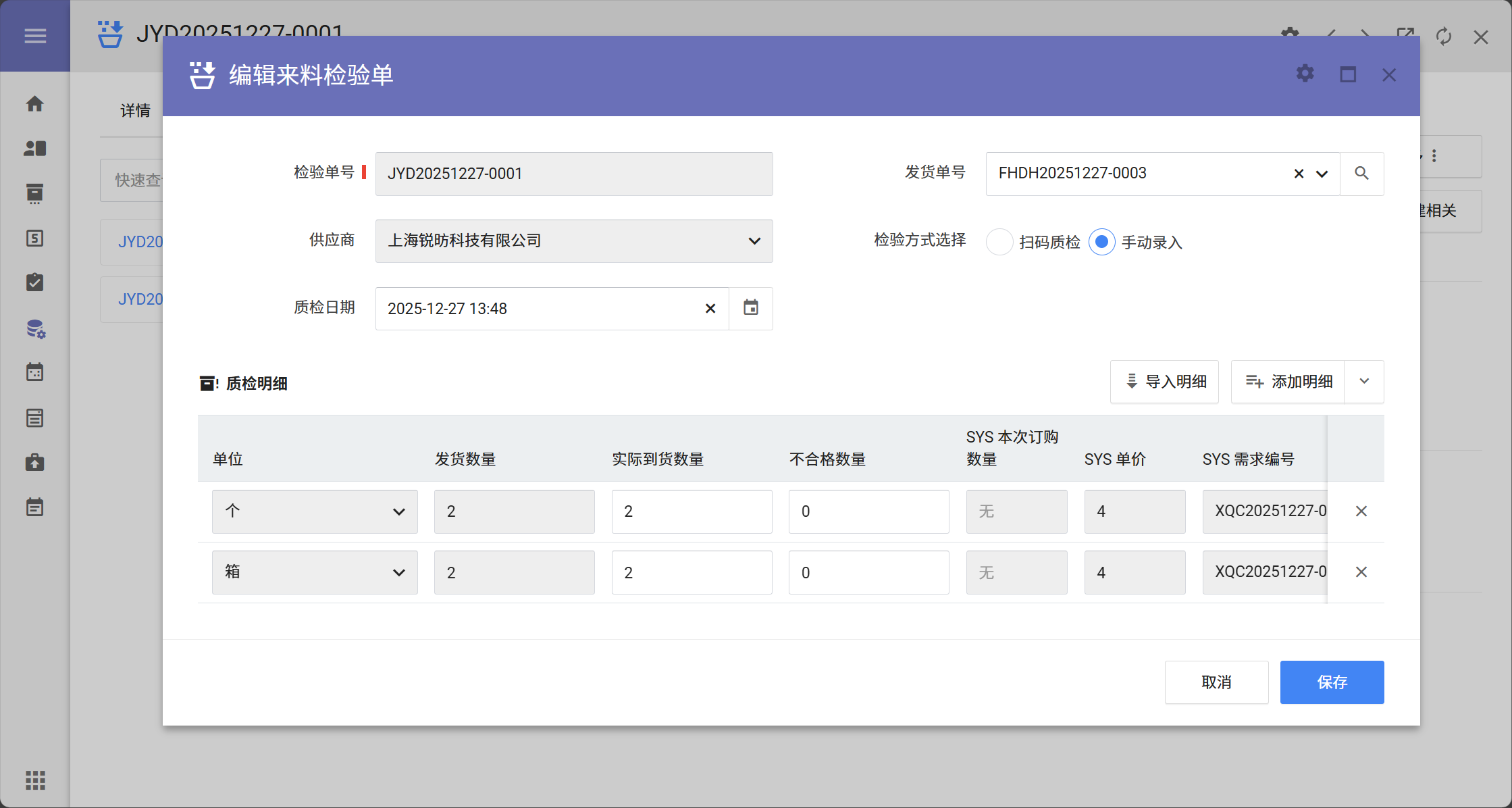Select the 手动录入 radio option
Image resolution: width=1512 pixels, height=808 pixels.
point(1101,242)
